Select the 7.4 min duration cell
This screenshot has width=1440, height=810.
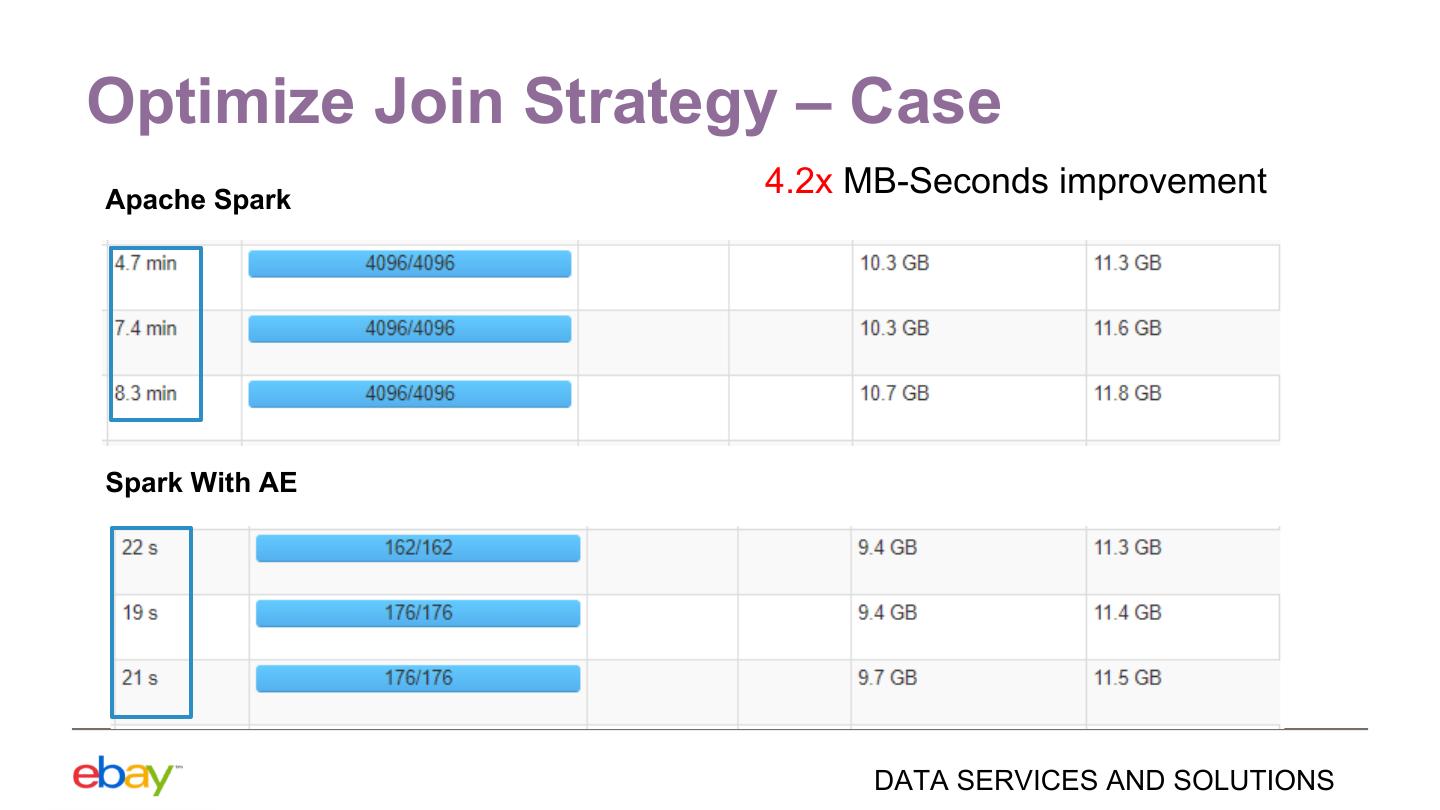point(146,329)
